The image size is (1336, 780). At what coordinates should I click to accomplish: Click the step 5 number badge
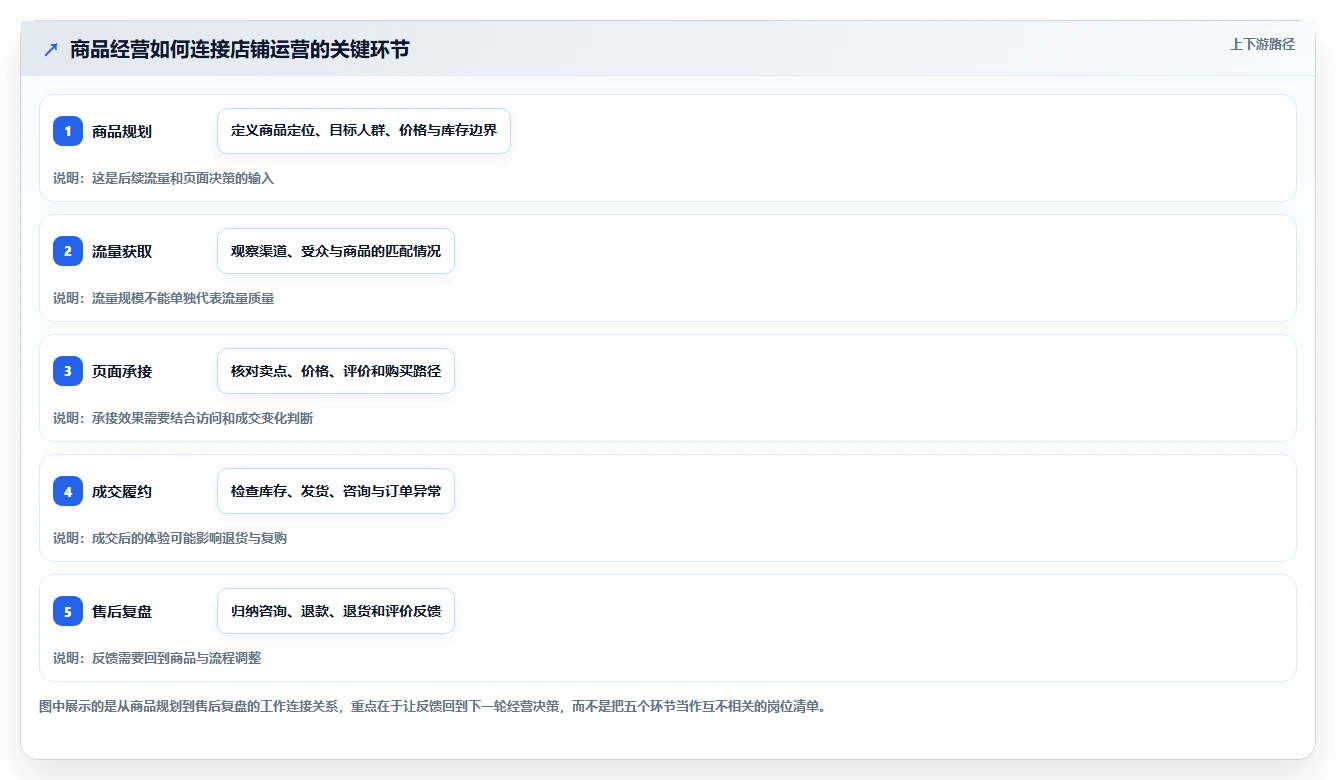(x=68, y=611)
